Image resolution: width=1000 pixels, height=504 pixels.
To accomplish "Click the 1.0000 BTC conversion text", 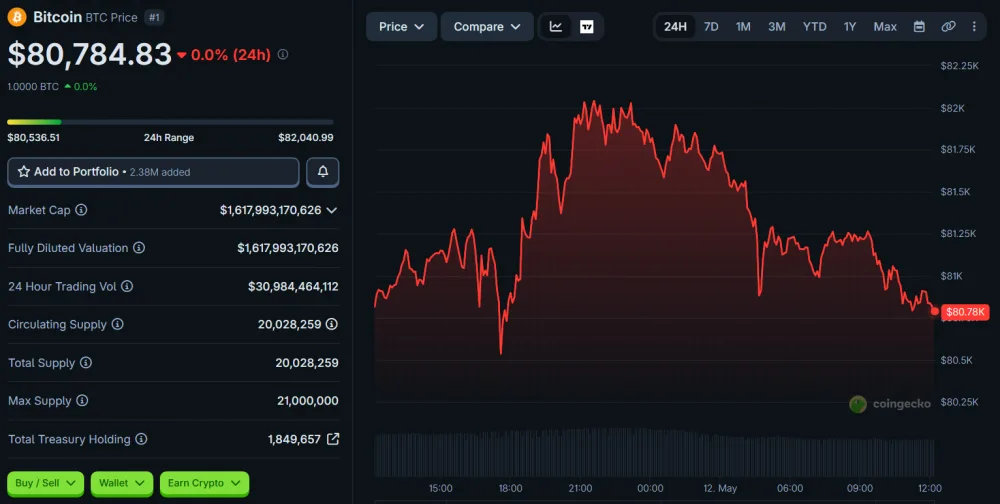I will (x=33, y=87).
